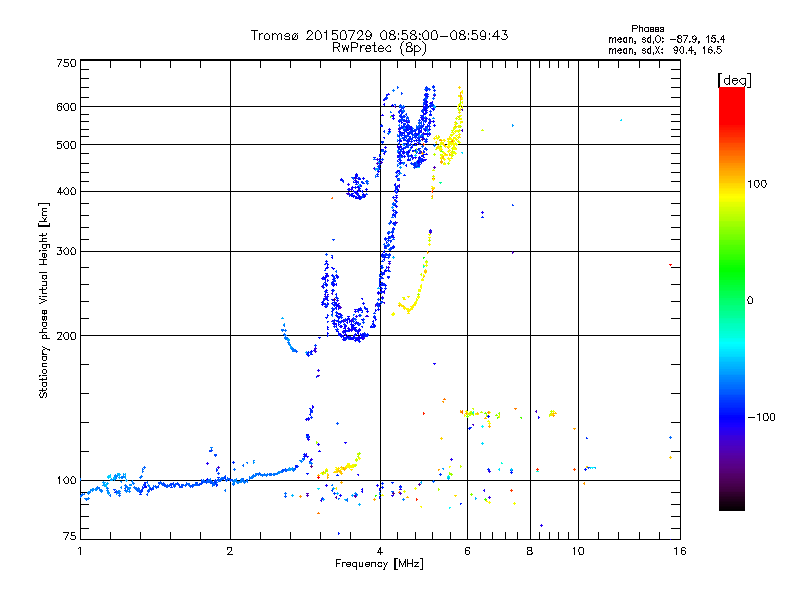
Task: Click the y-axis '600' tick label
Action: 66,107
